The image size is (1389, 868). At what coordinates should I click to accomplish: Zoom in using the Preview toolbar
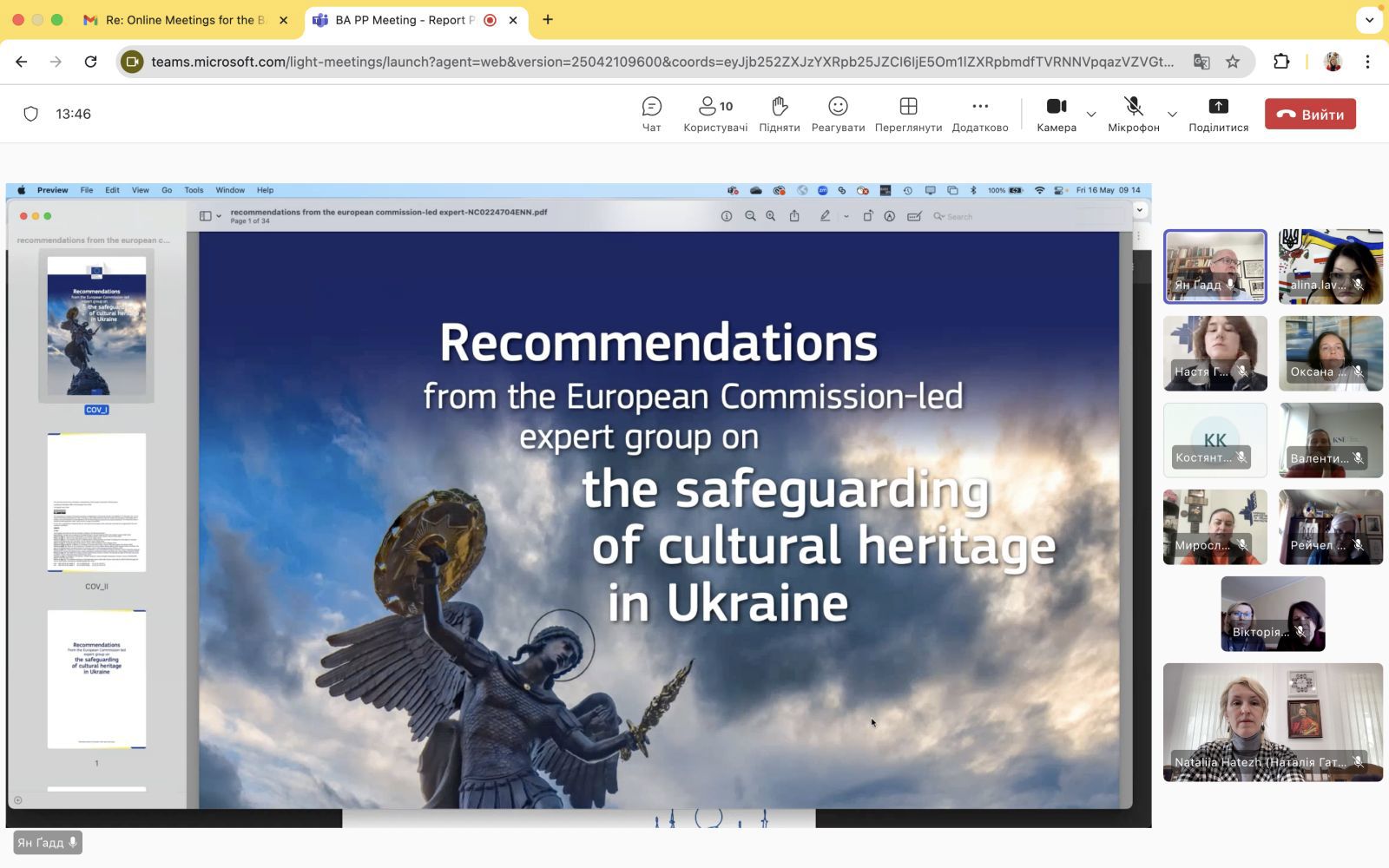tap(771, 216)
